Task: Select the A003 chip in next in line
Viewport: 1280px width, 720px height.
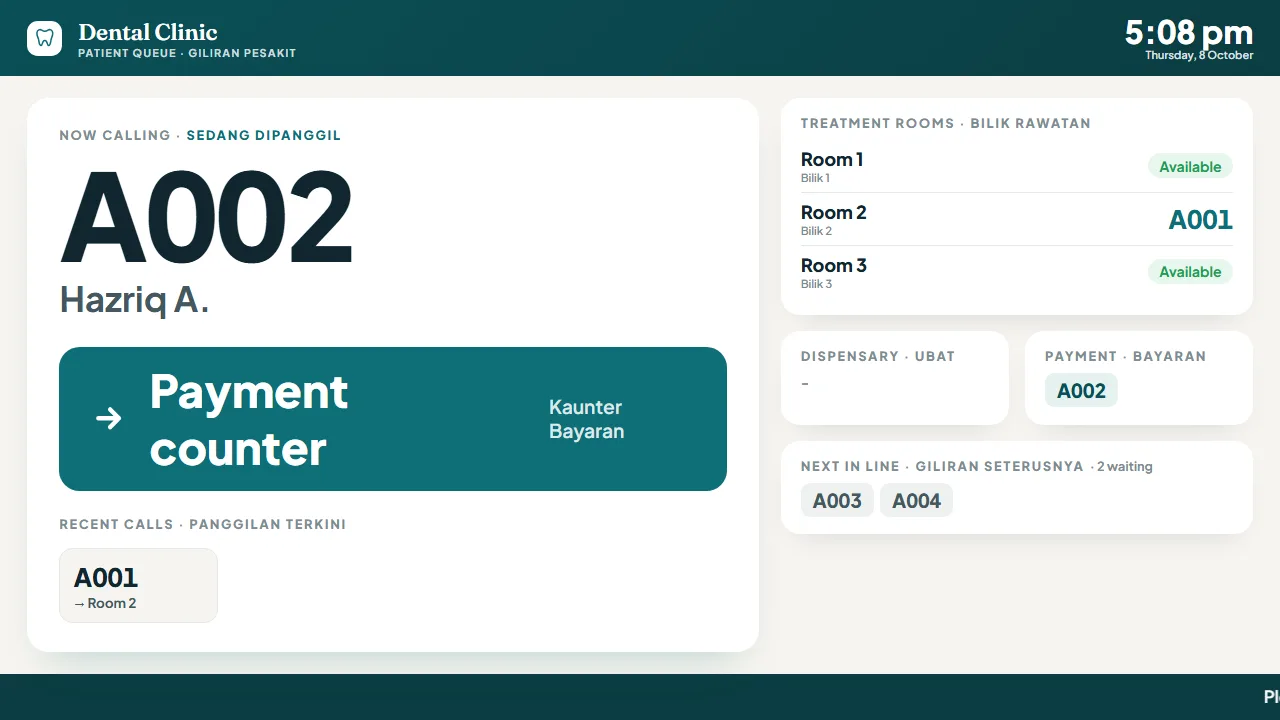Action: tap(837, 501)
